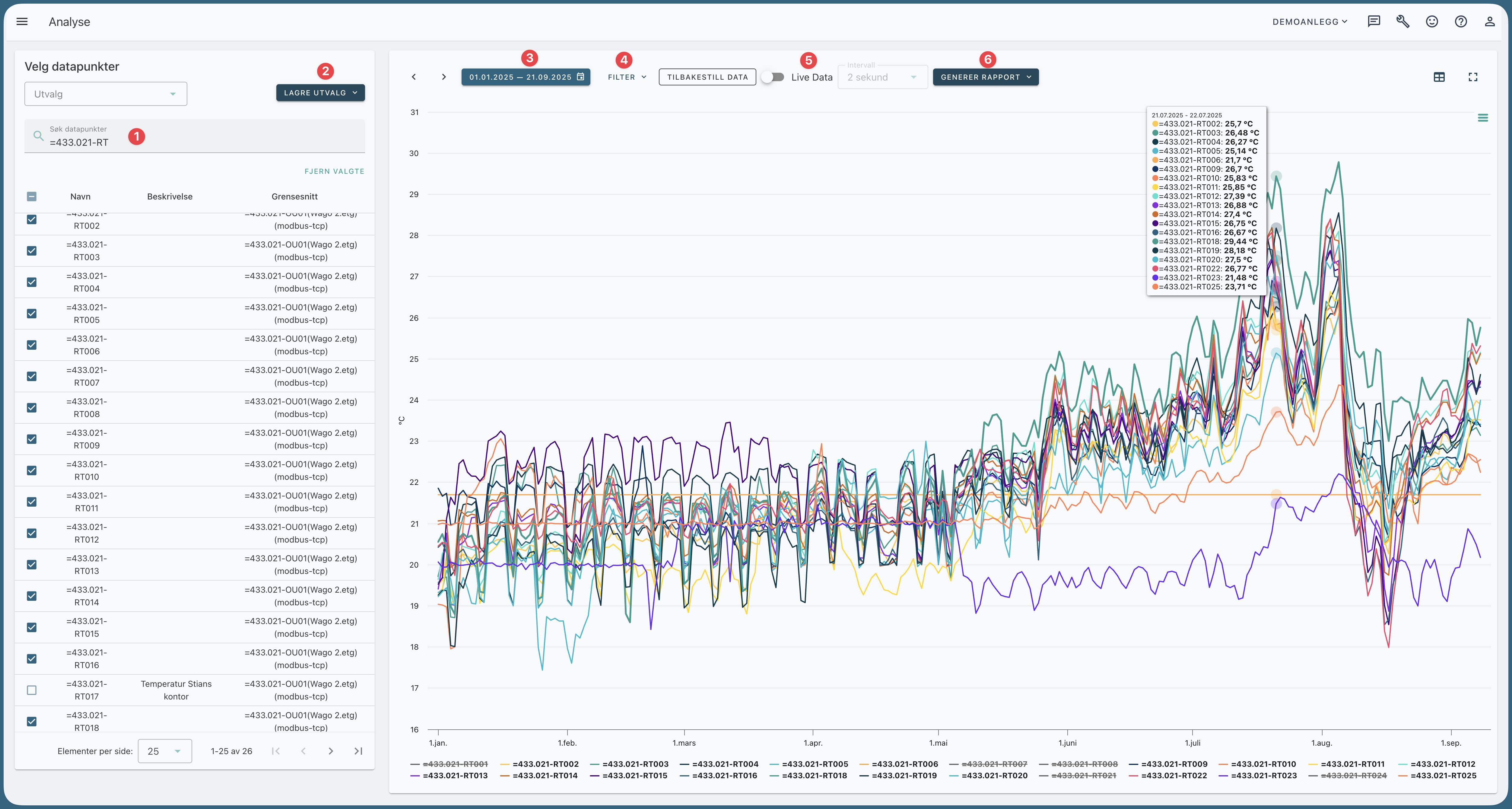
Task: Open the wrench tools icon
Action: pos(1402,22)
